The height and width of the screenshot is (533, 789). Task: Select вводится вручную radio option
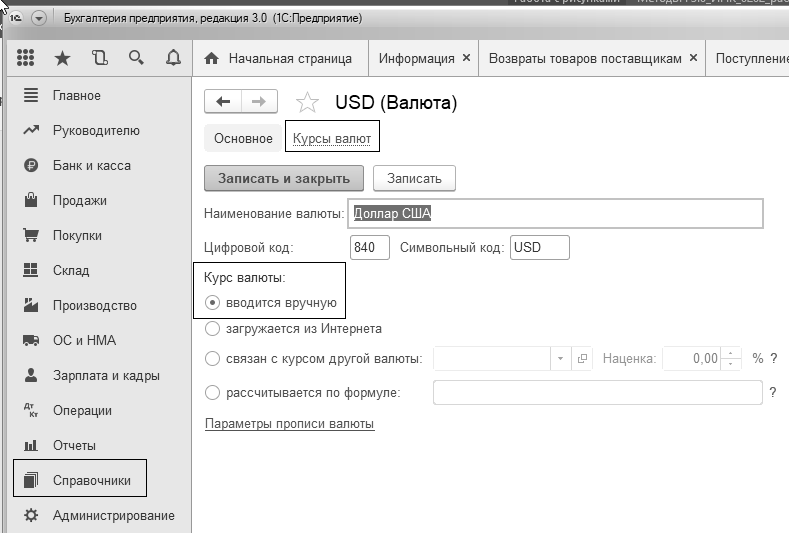point(212,302)
